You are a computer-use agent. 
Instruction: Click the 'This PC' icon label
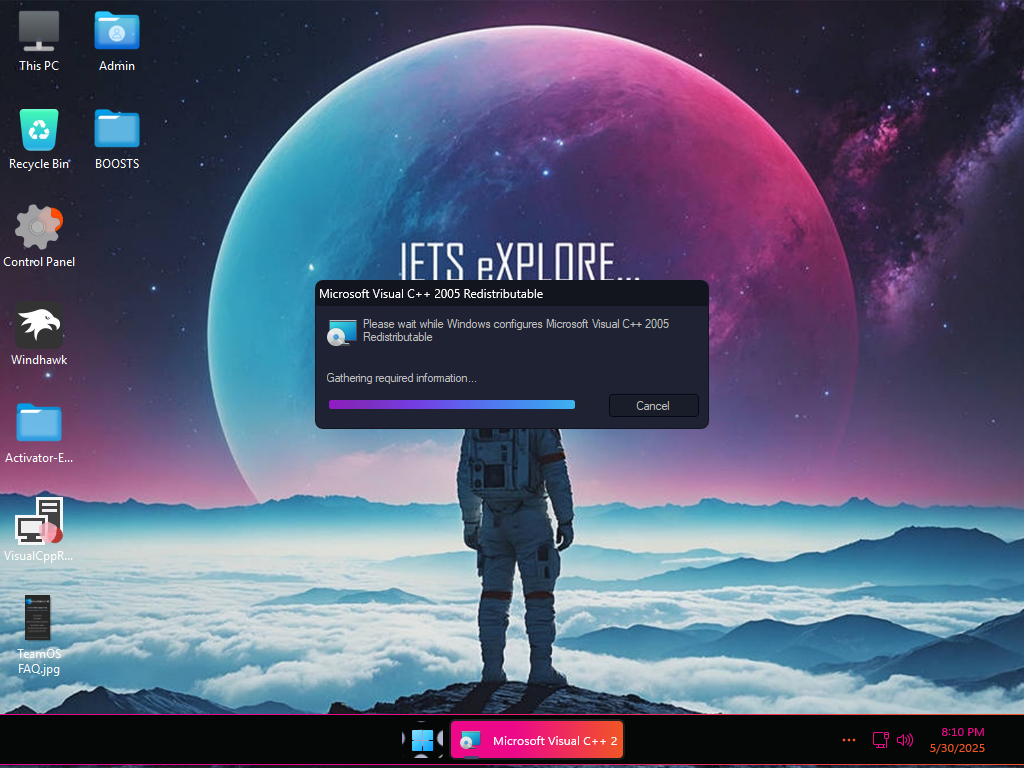click(x=39, y=66)
